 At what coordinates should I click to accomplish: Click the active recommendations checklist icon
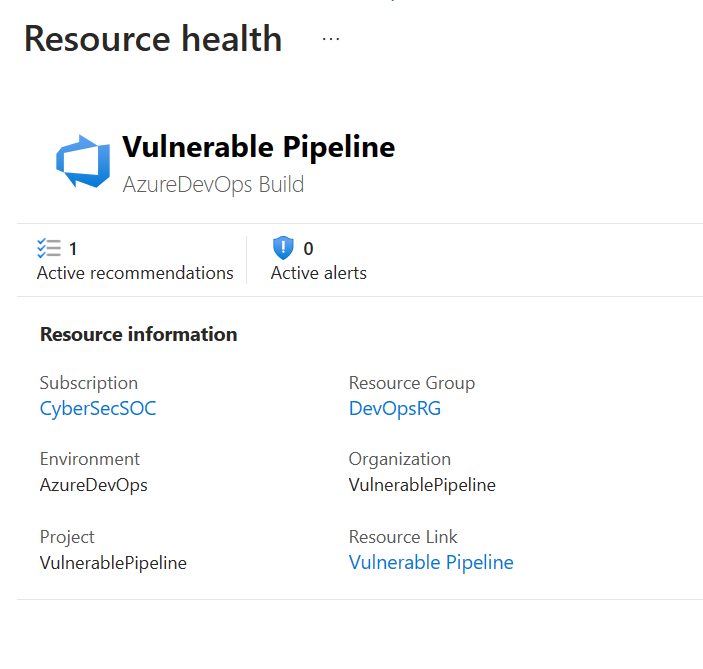tap(49, 248)
